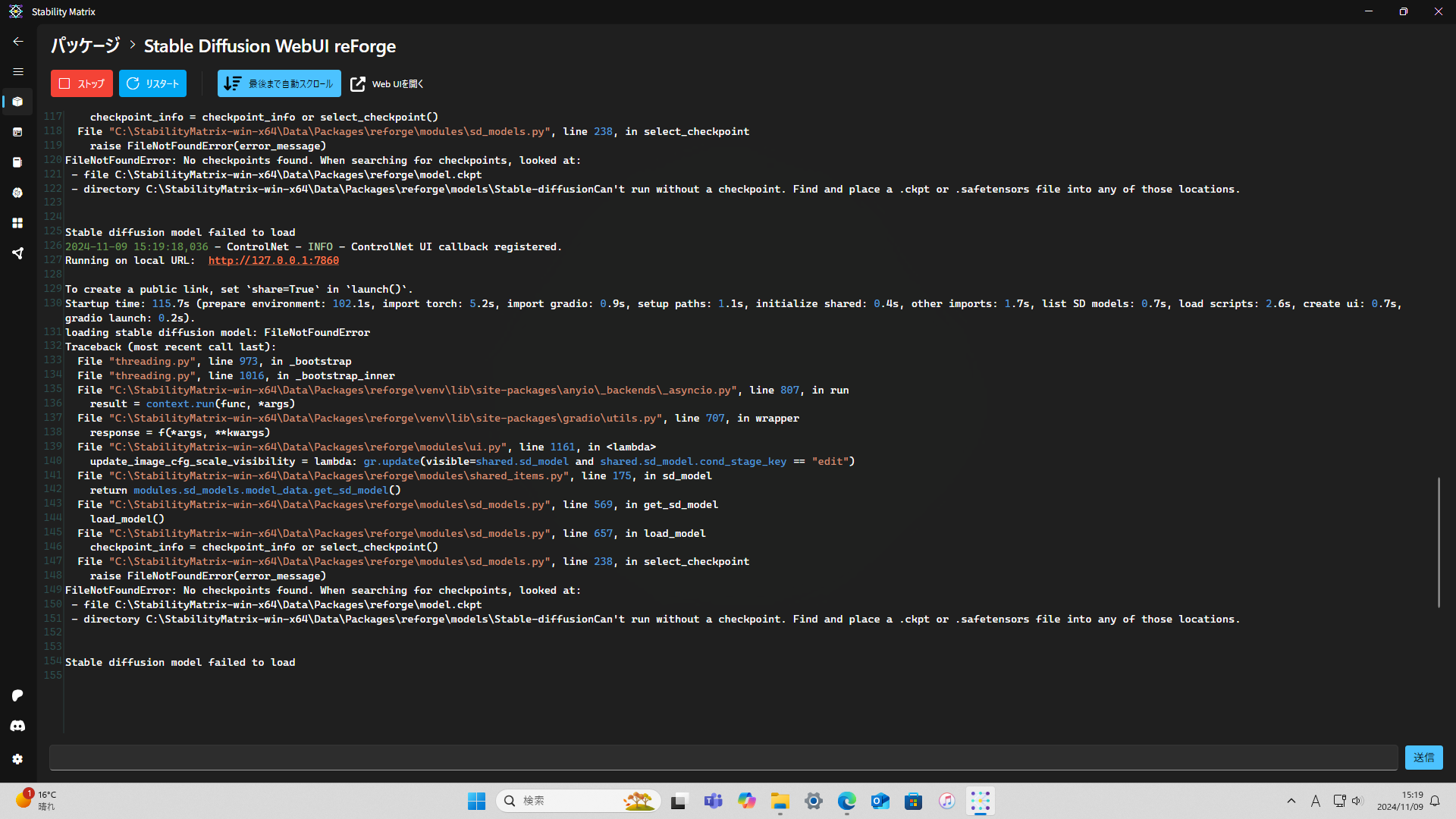Open the Packages sidebar section

[x=17, y=102]
